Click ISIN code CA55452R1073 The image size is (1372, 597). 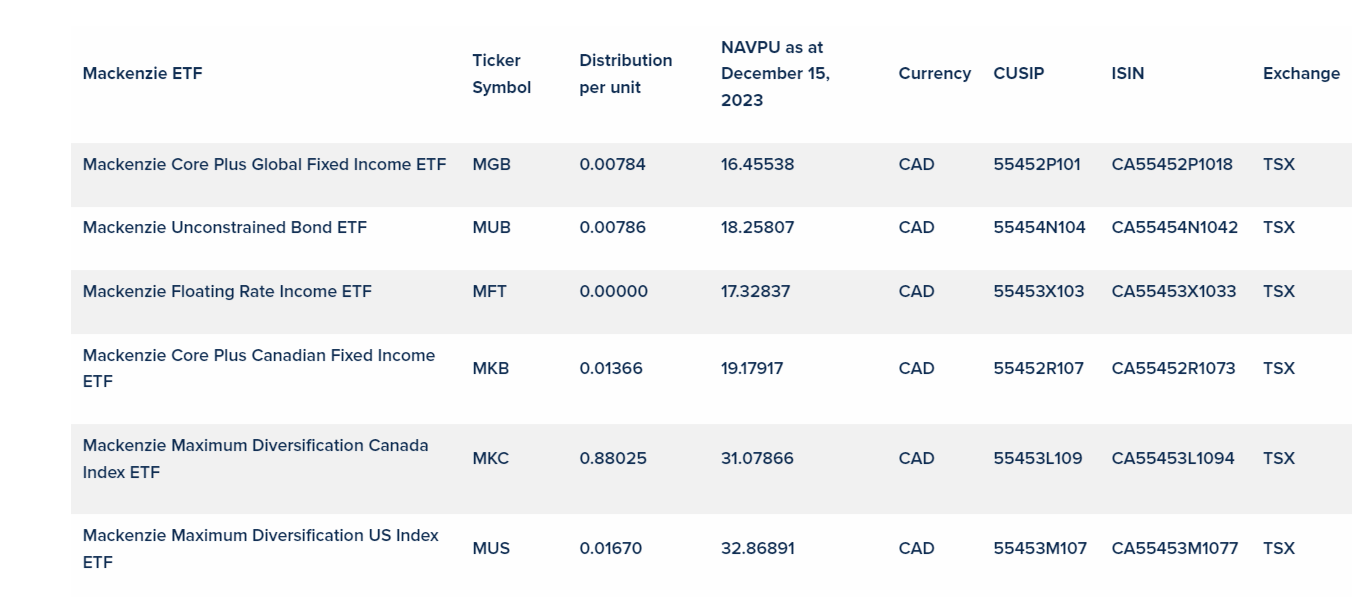click(1173, 368)
